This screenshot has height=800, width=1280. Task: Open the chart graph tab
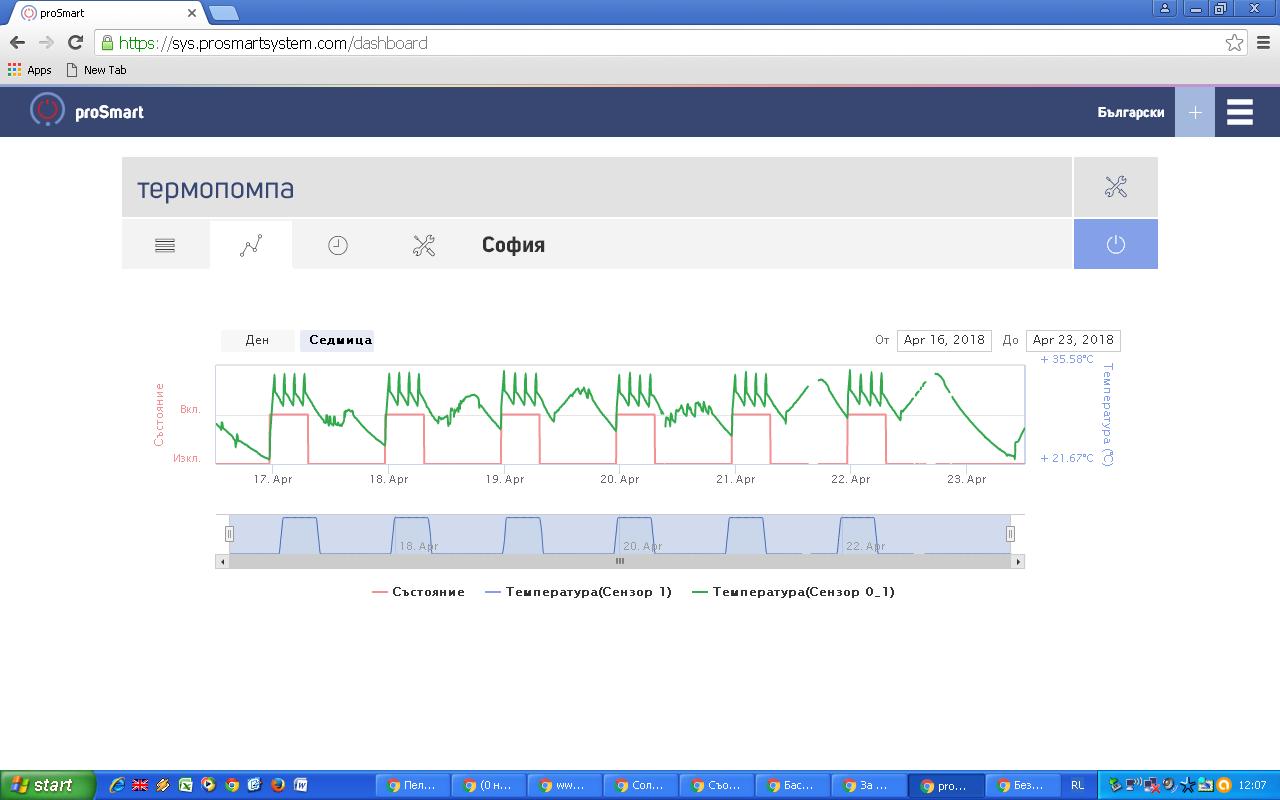coord(251,245)
